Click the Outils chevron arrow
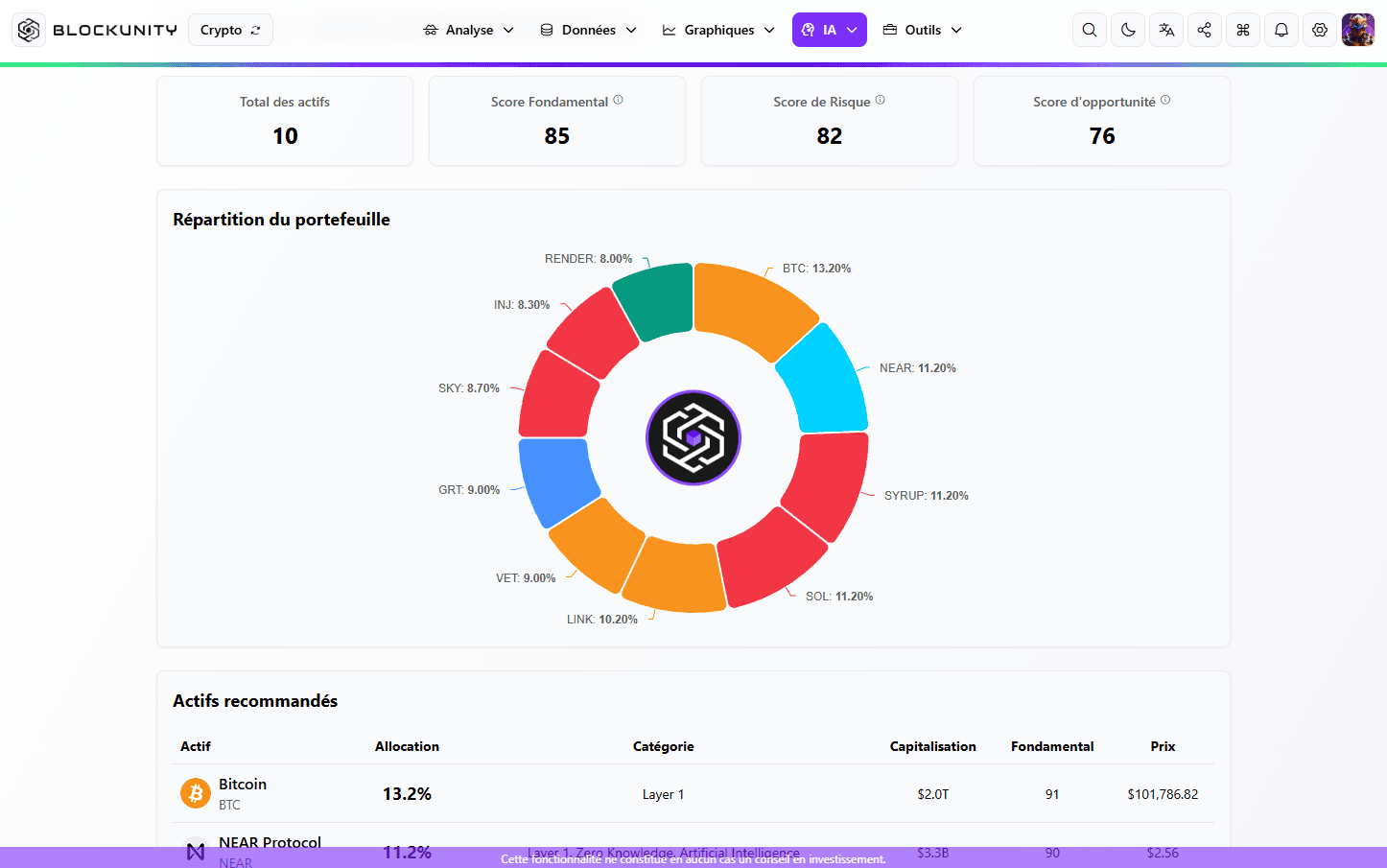The image size is (1387, 868). coord(956,30)
